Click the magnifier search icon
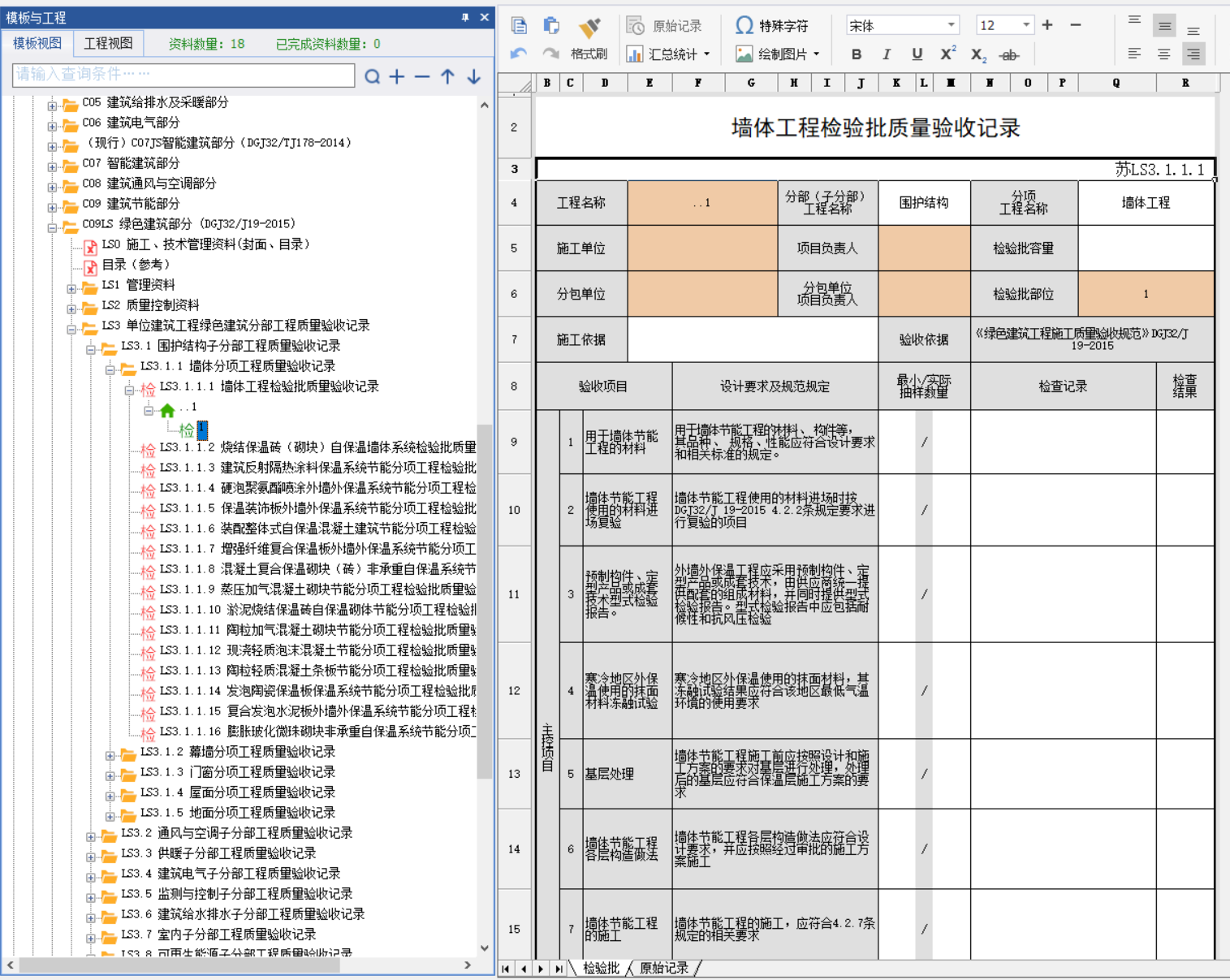This screenshot has width=1230, height=980. click(x=373, y=76)
